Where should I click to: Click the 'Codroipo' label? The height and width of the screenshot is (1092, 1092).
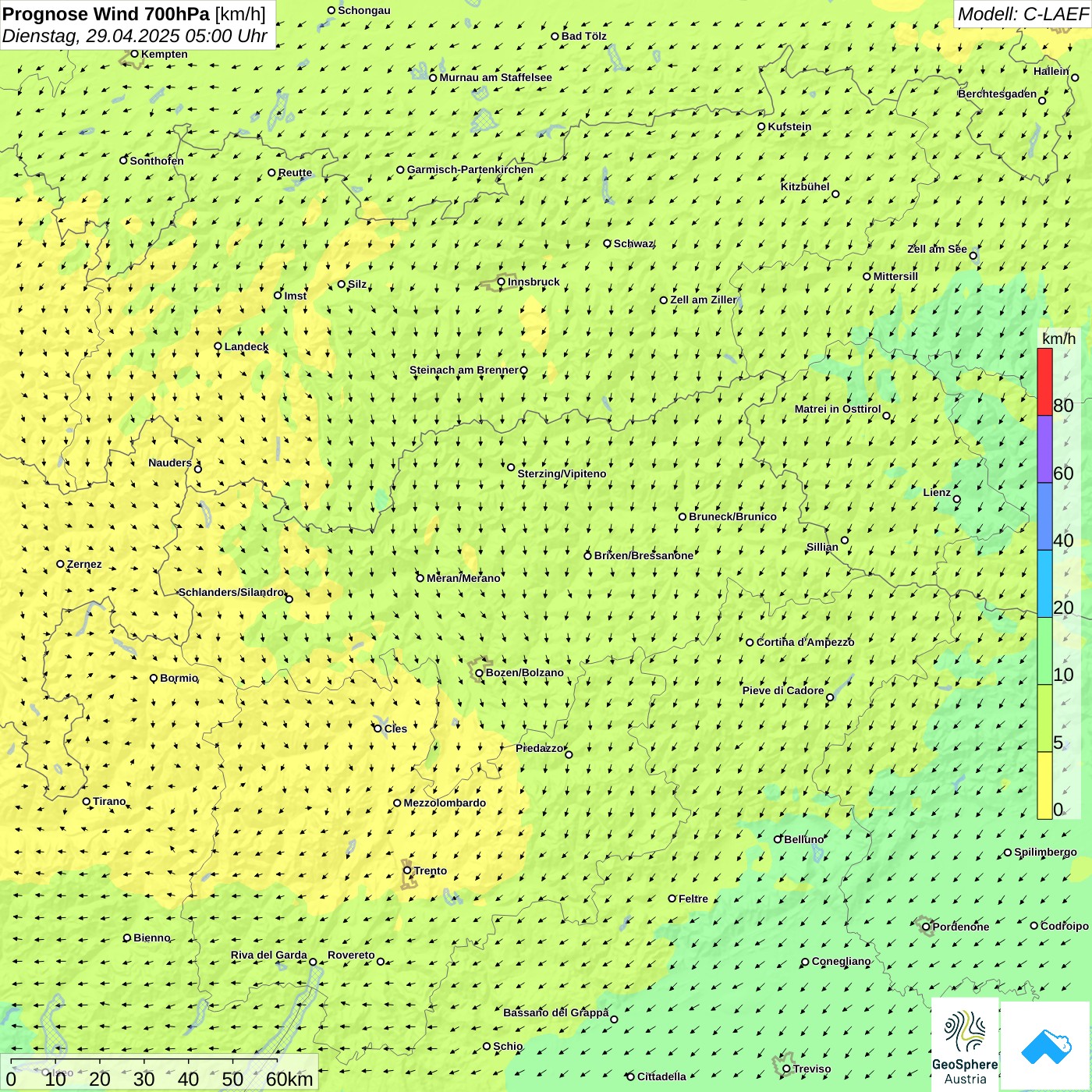1065,926
